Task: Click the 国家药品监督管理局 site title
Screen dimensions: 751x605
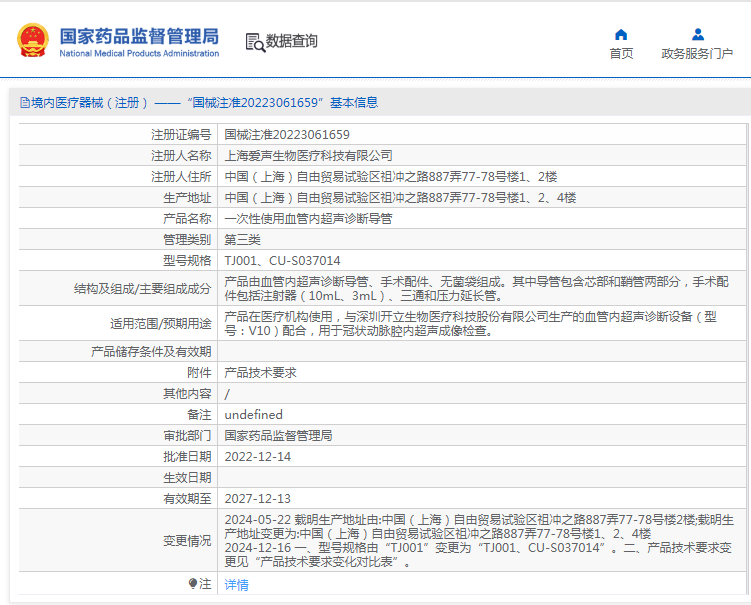Action: point(139,36)
